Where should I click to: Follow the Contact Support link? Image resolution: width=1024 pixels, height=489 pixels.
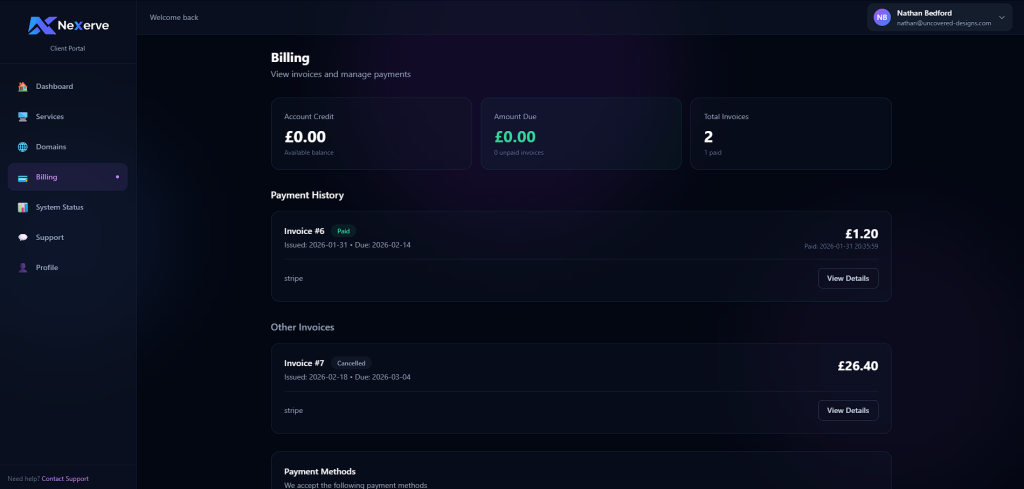pyautogui.click(x=65, y=479)
